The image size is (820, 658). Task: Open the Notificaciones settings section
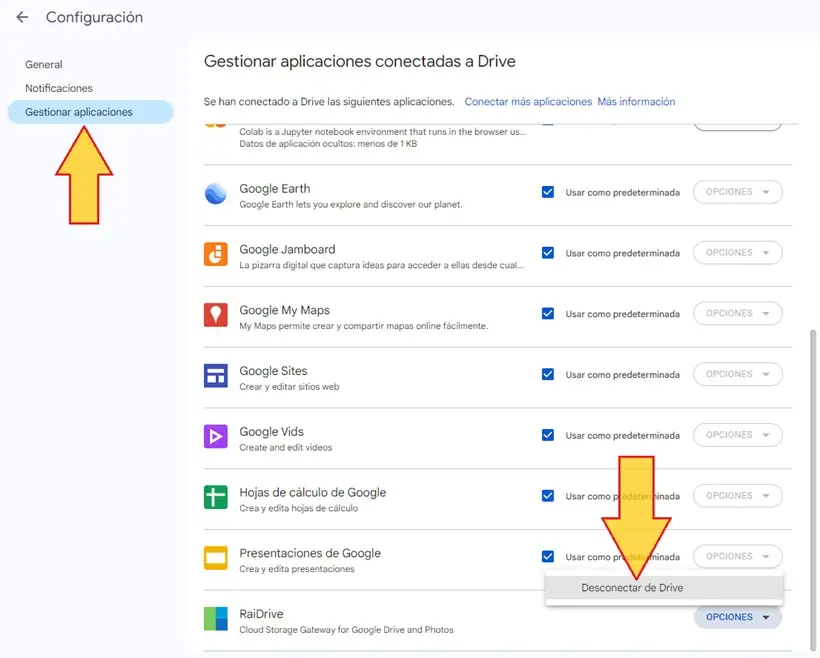59,88
